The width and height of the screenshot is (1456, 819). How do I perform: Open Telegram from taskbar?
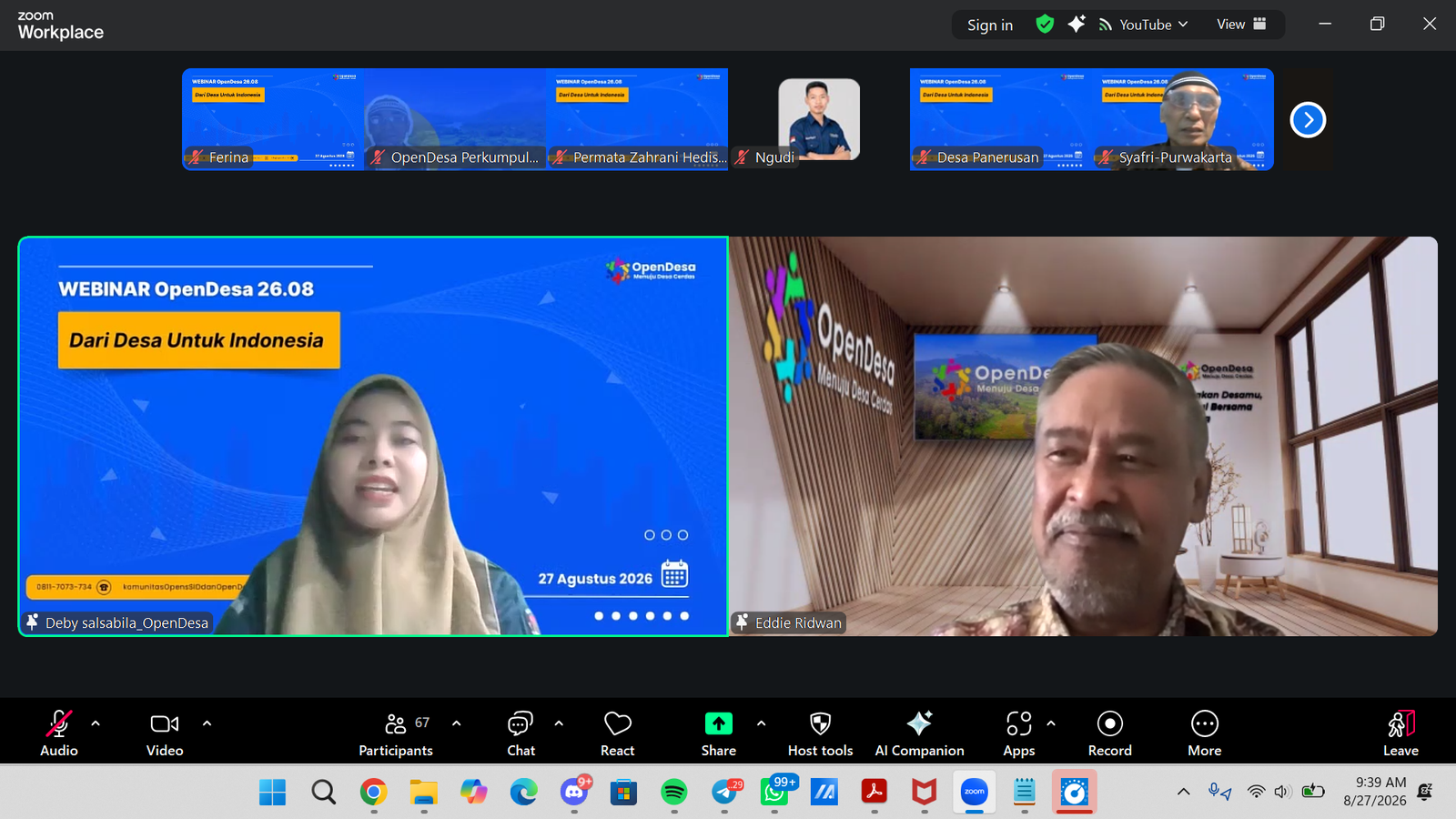(x=724, y=793)
